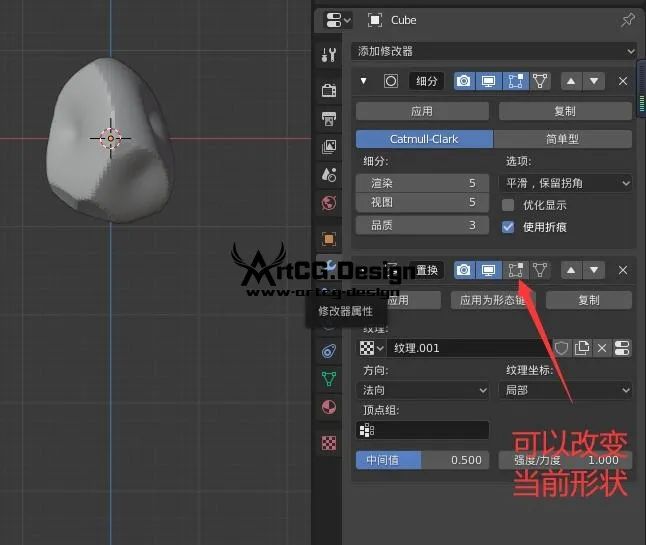
Task: Select the Catmull-Clark subdivision type
Action: pyautogui.click(x=424, y=139)
